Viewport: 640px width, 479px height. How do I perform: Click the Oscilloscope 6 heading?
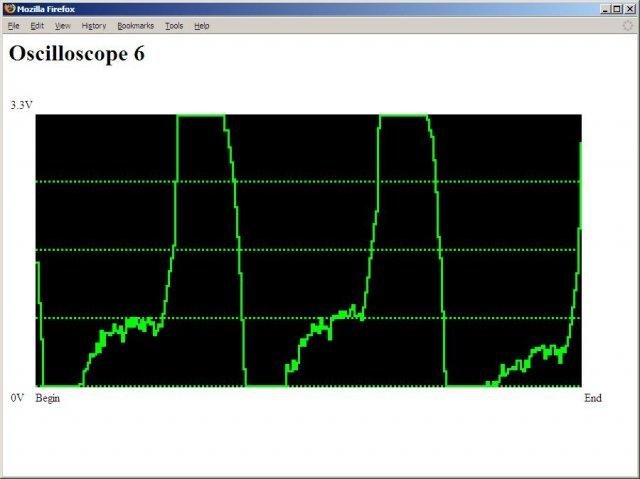point(77,53)
